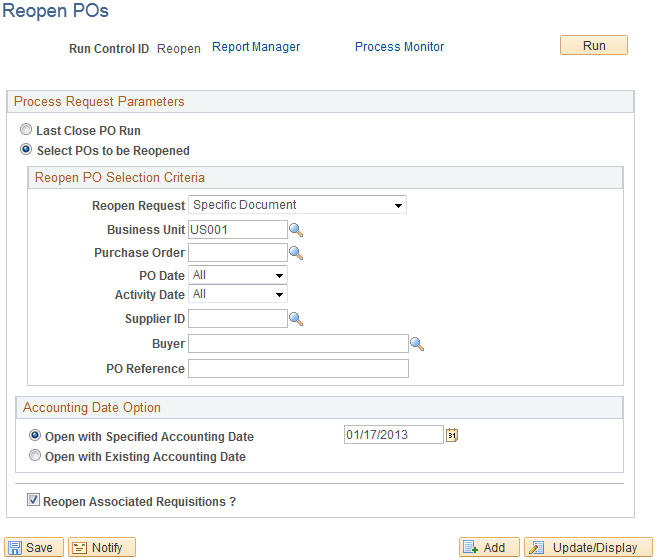Open the Business Unit lookup magnifier
This screenshot has width=656, height=560.
click(296, 230)
